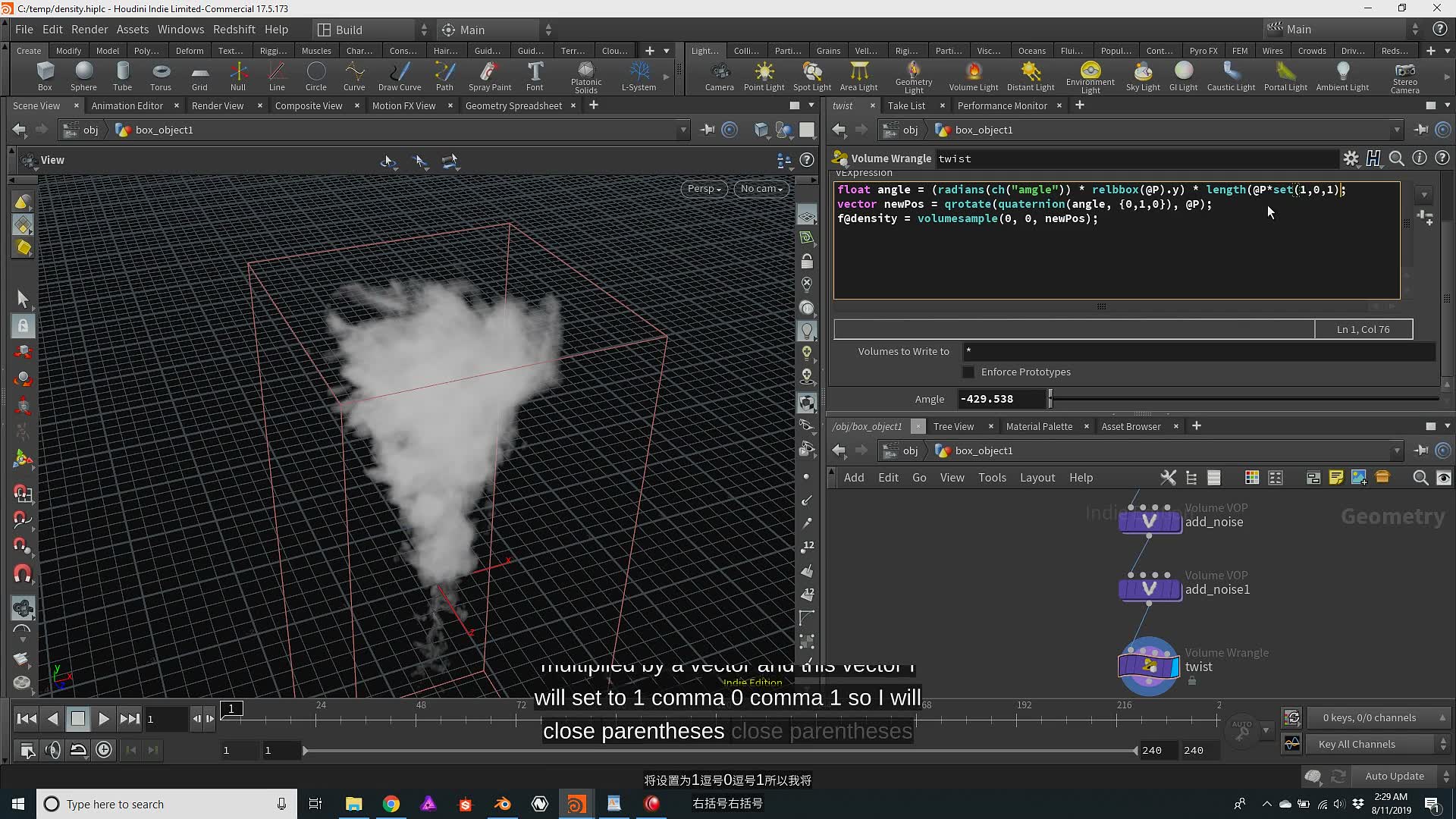
Task: Toggle real time playback clock button
Action: click(104, 750)
